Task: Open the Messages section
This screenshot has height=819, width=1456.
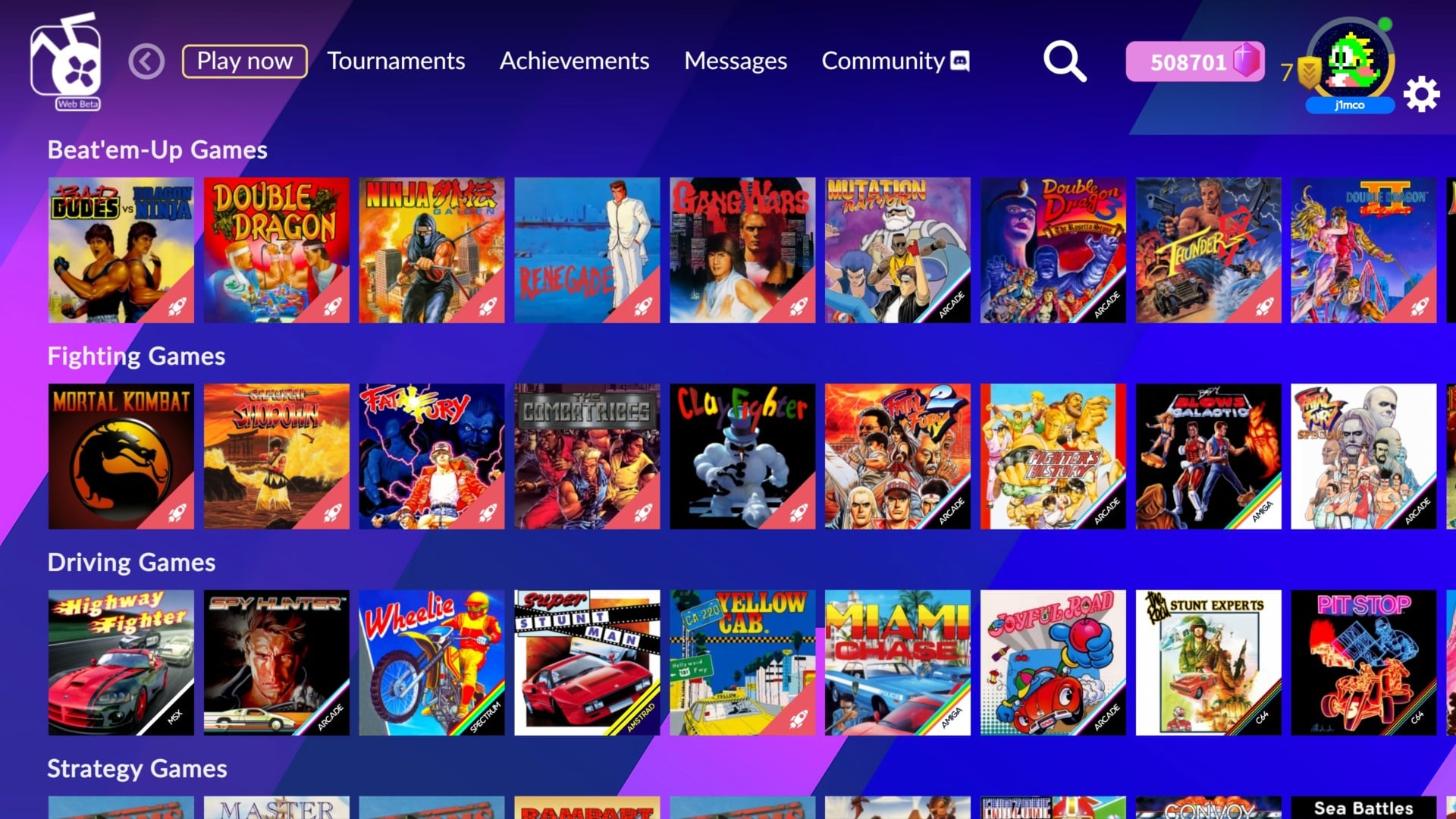Action: [735, 61]
